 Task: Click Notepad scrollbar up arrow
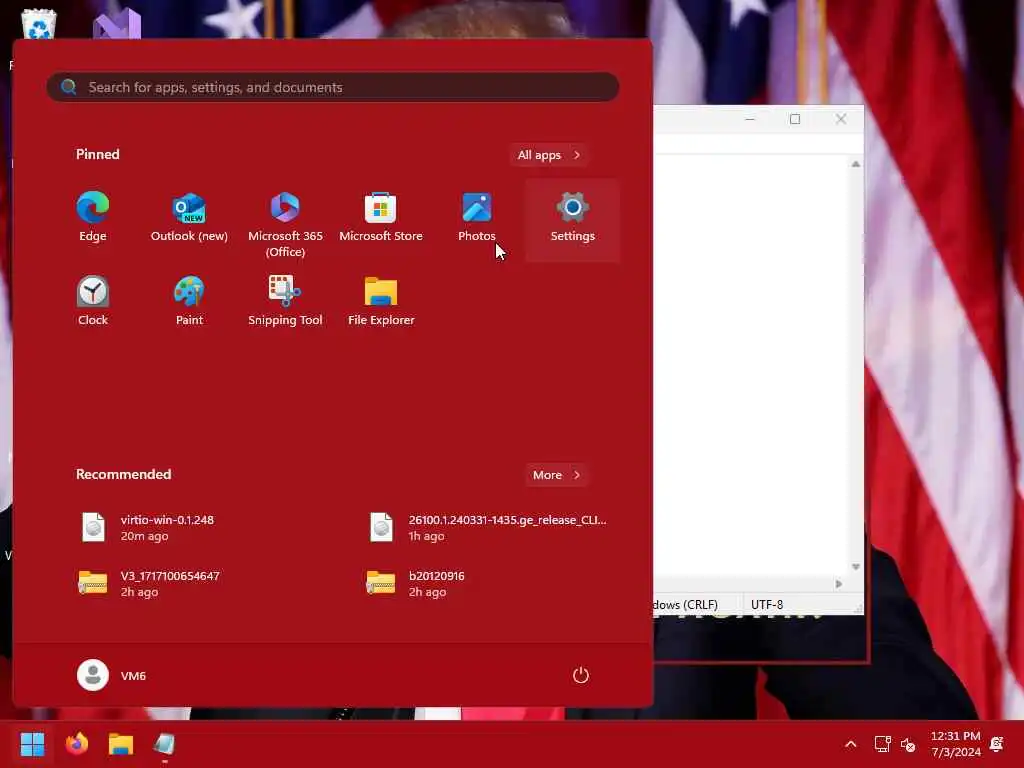pos(856,164)
